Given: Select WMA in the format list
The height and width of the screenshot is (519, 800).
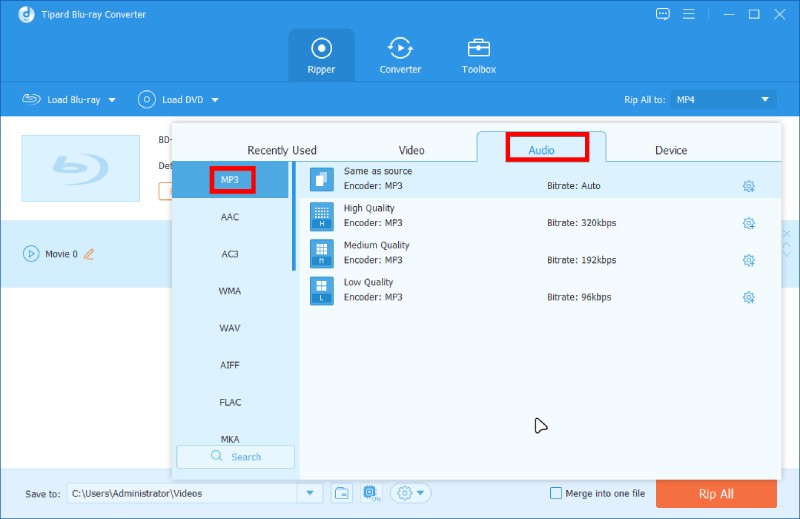Looking at the screenshot, I should [x=230, y=291].
